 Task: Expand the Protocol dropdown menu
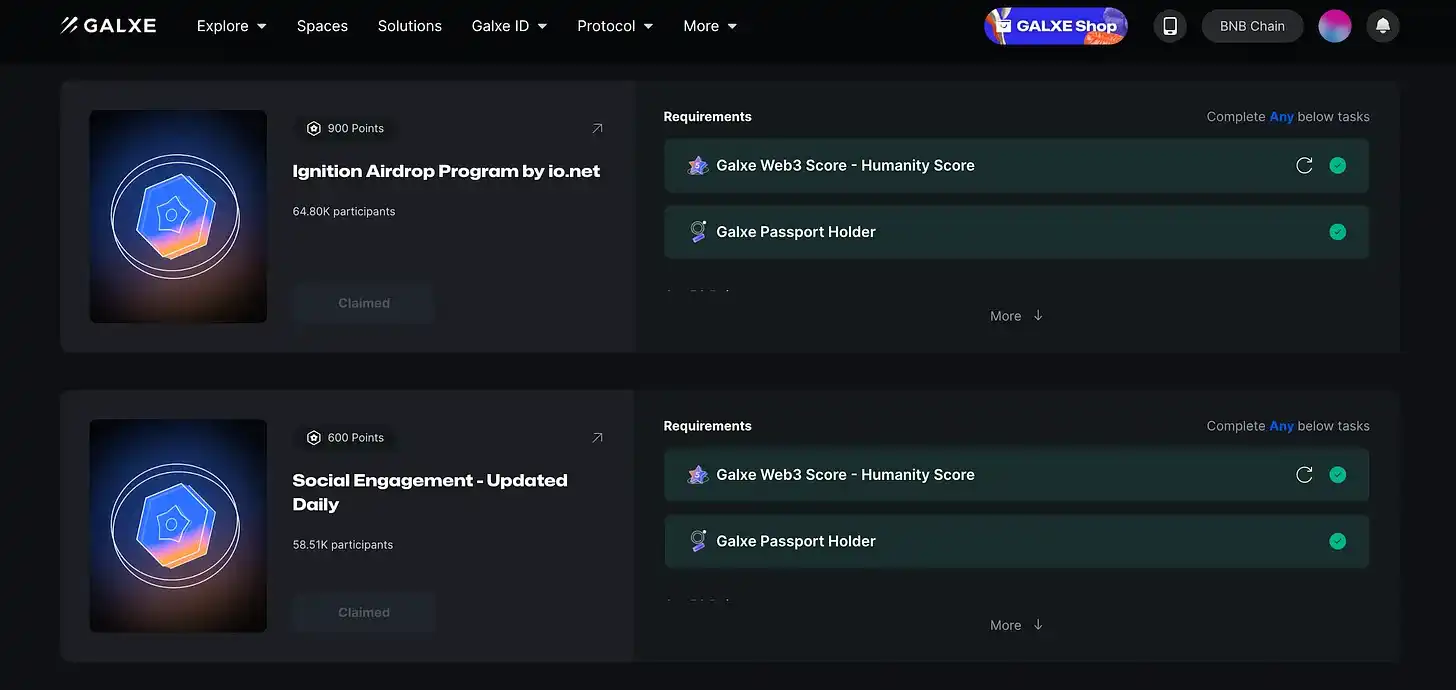point(615,26)
